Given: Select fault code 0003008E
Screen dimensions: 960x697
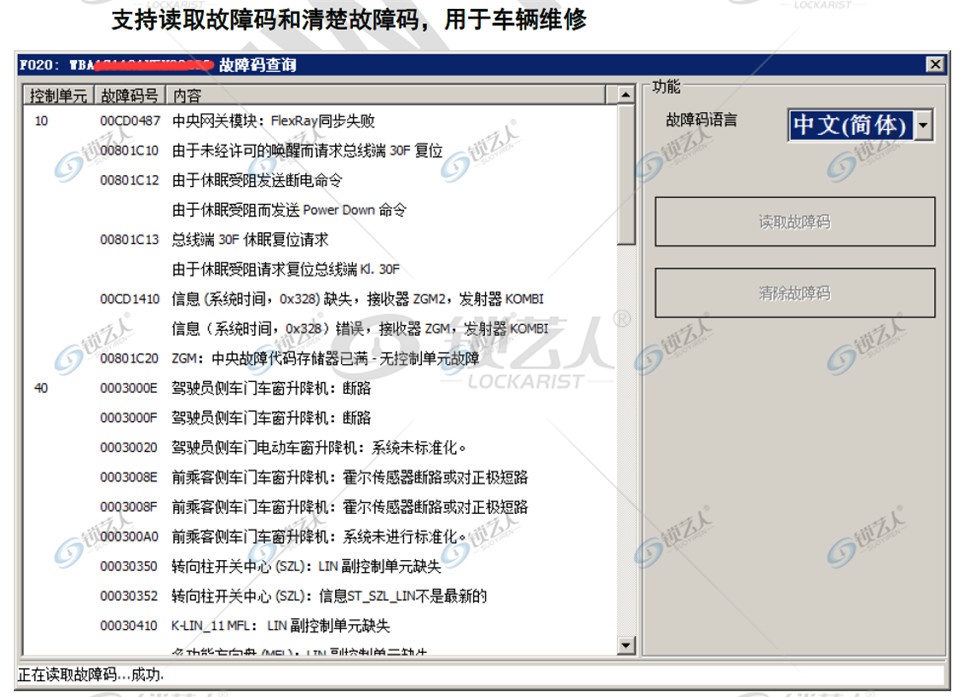Looking at the screenshot, I should click(129, 477).
